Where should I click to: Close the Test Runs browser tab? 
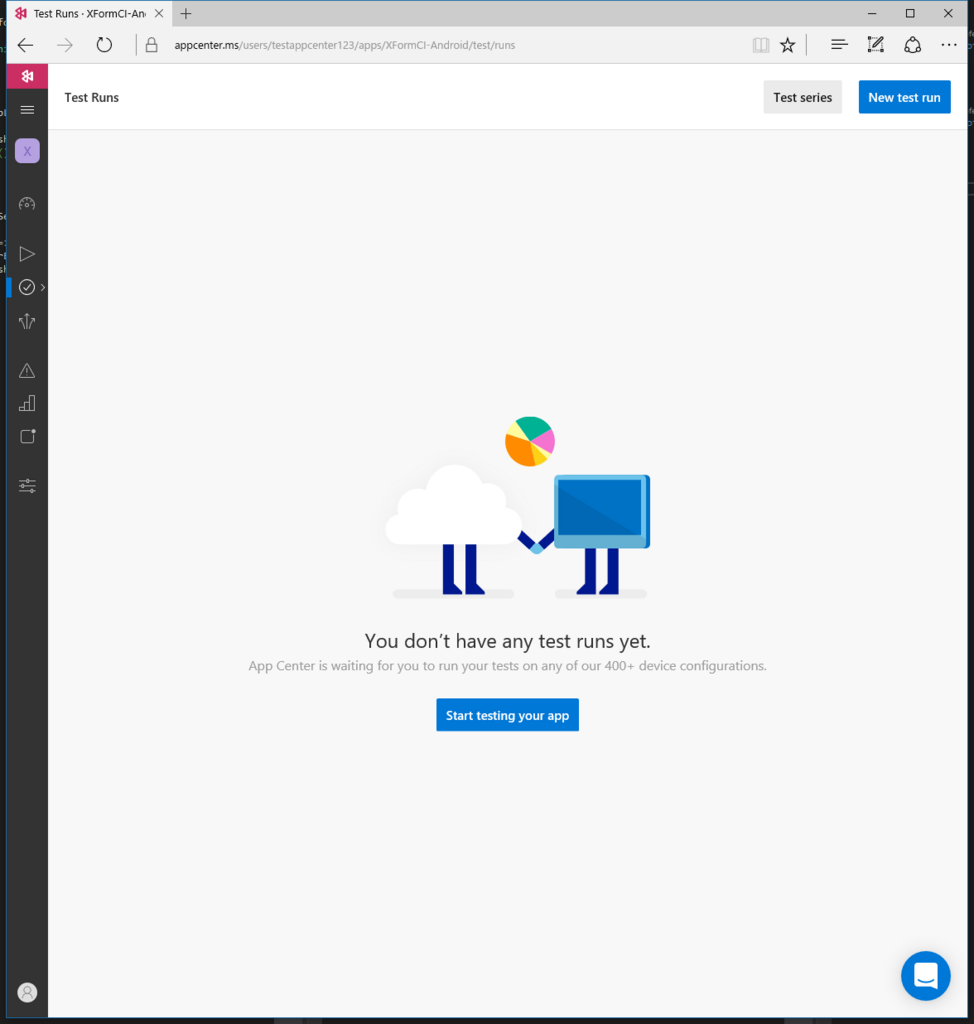159,14
